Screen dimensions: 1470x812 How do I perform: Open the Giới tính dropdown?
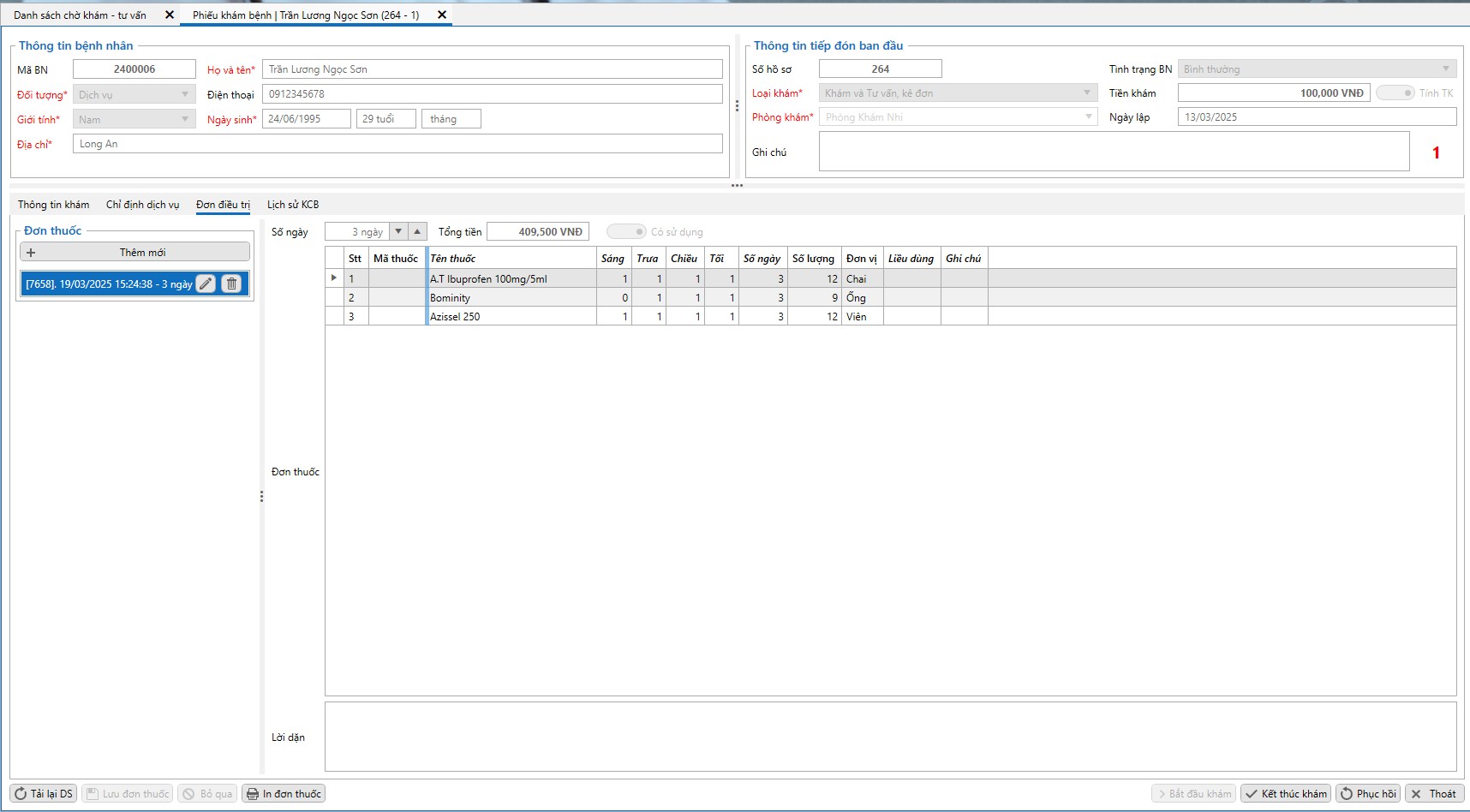pyautogui.click(x=134, y=119)
